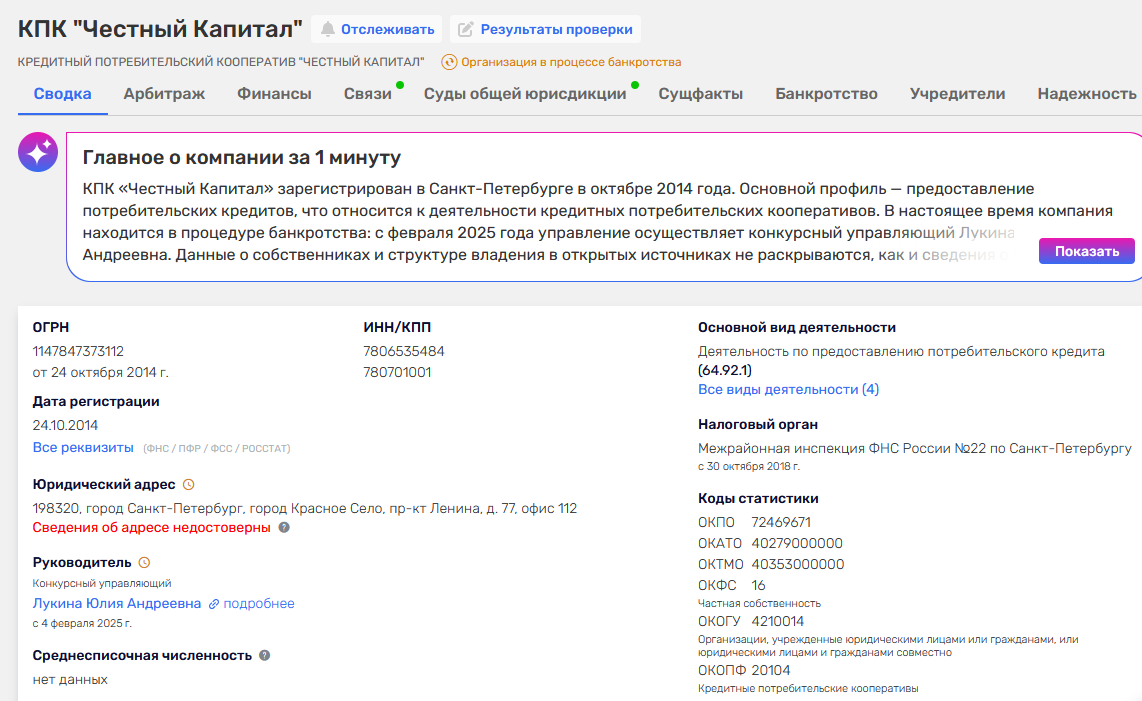Click the ОКОПФ code 20104
Screen dimensions: 1142x701
tap(771, 670)
